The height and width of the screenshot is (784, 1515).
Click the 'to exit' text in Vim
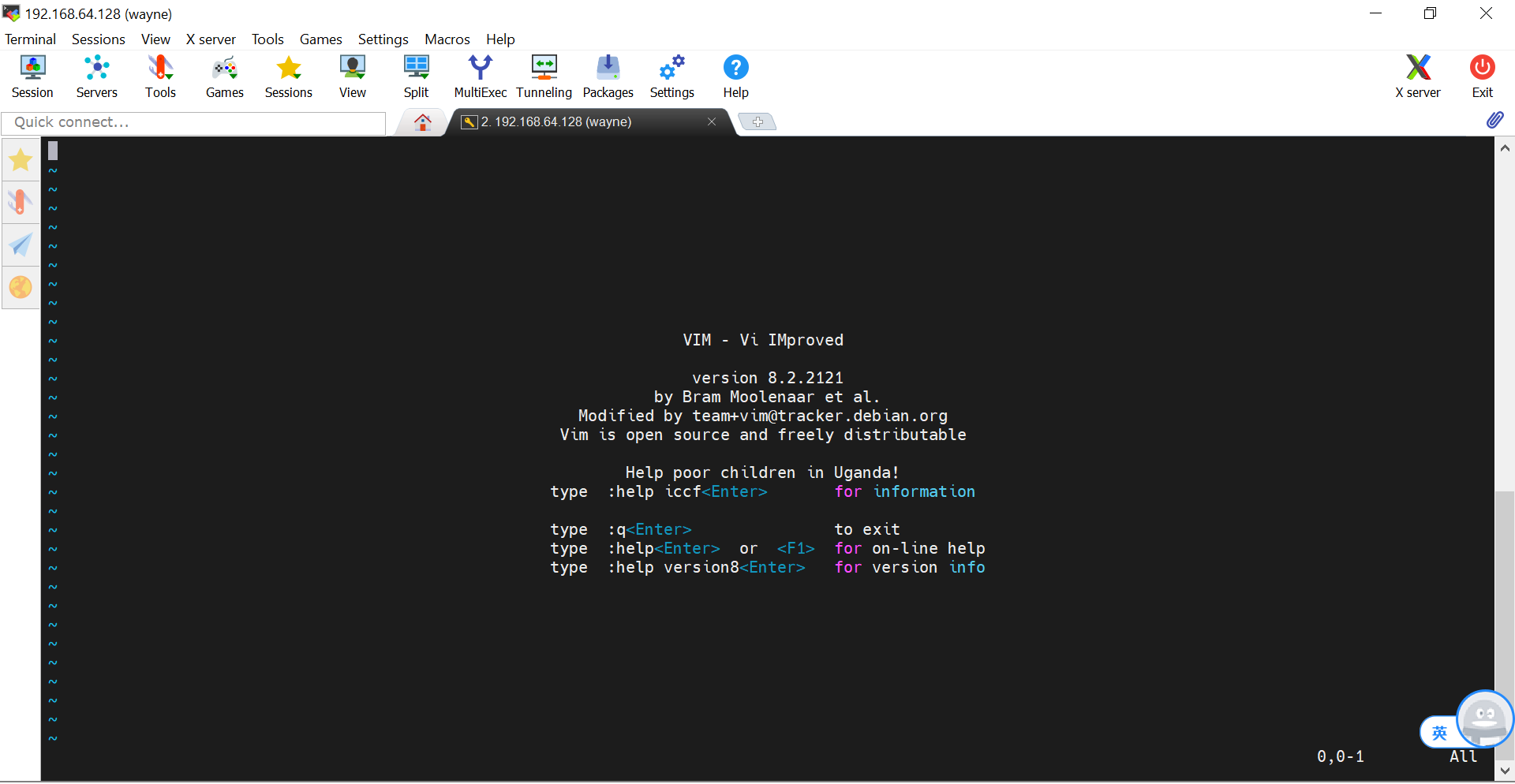[x=867, y=529]
